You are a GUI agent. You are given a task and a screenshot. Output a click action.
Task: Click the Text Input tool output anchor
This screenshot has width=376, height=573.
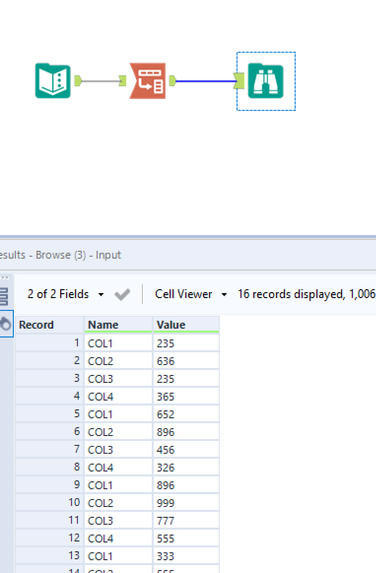tap(78, 81)
